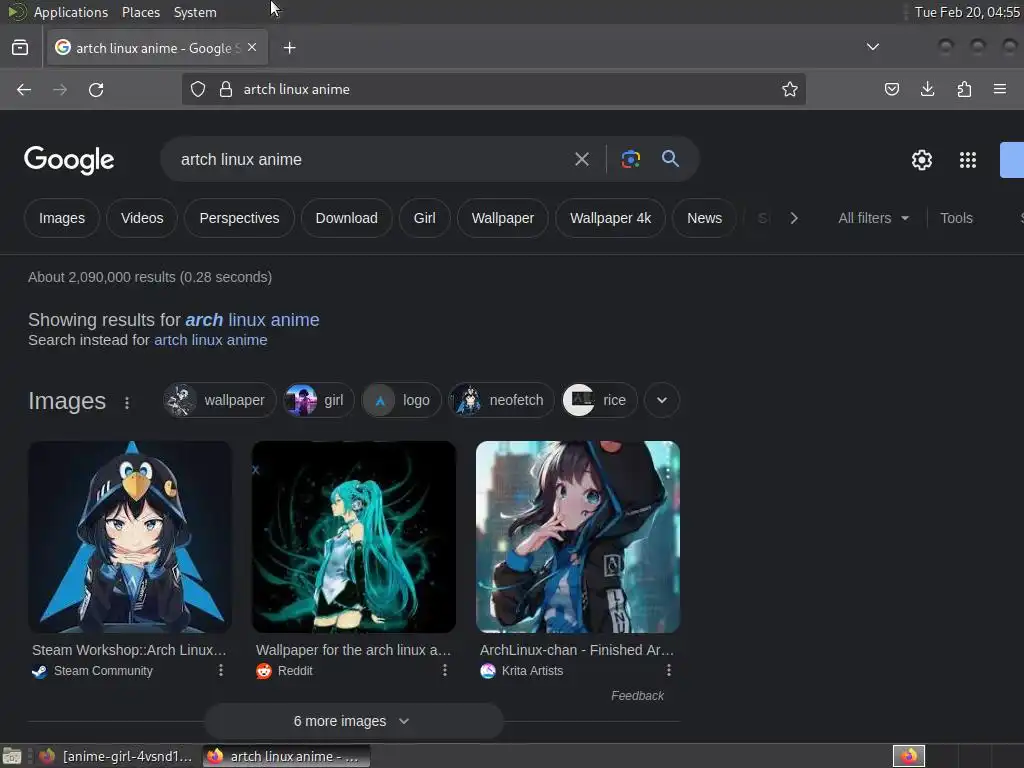
Task: Switch to anime-girl taskbar window
Action: 116,756
